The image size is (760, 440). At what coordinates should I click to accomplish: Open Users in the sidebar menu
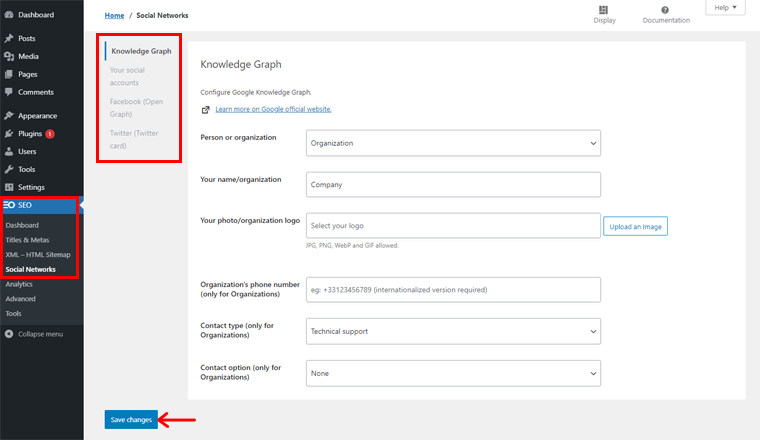27,152
